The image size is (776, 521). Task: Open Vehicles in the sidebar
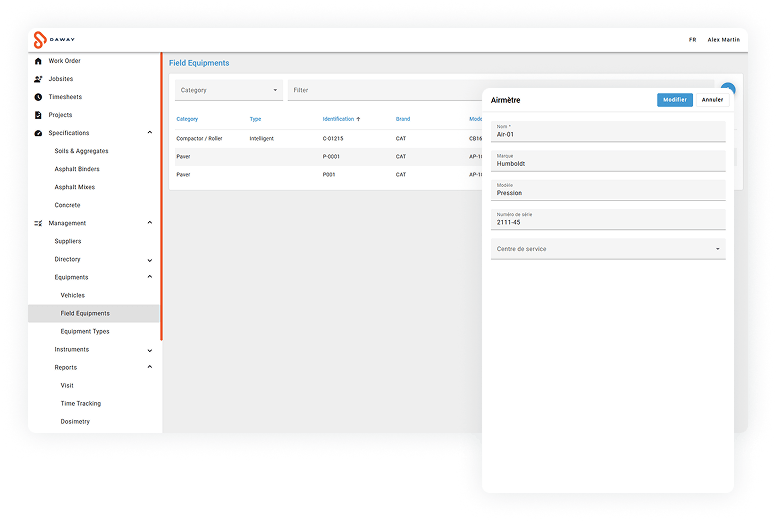(x=73, y=295)
